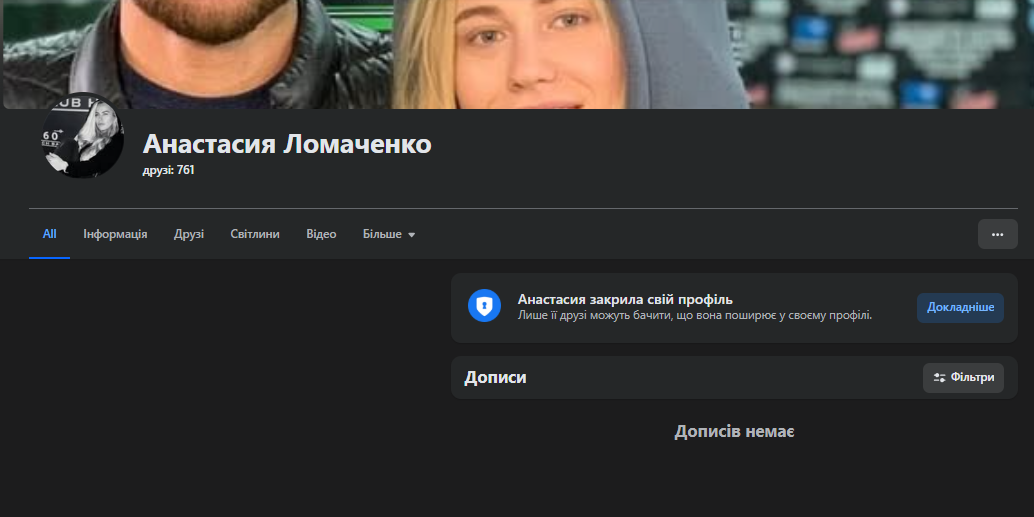Image resolution: width=1034 pixels, height=517 pixels.
Task: Switch to the Інформація tab
Action: 115,234
